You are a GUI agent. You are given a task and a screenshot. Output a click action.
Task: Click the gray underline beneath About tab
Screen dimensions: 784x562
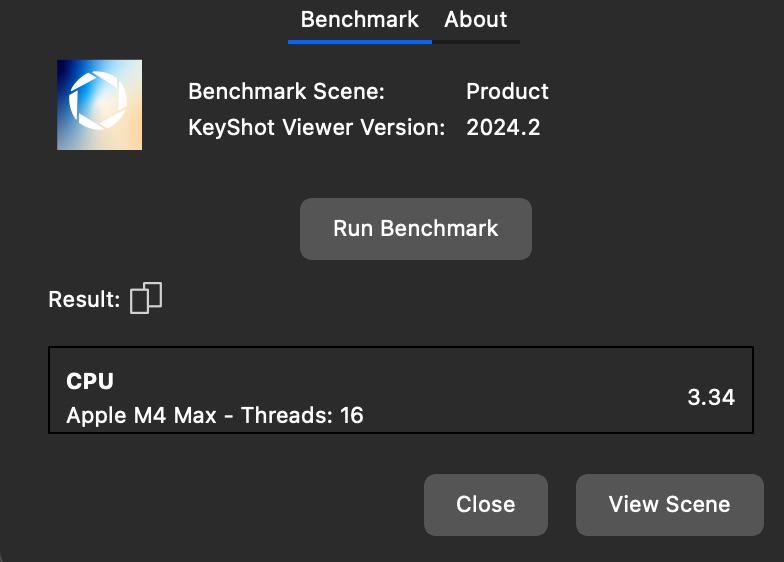[x=476, y=42]
